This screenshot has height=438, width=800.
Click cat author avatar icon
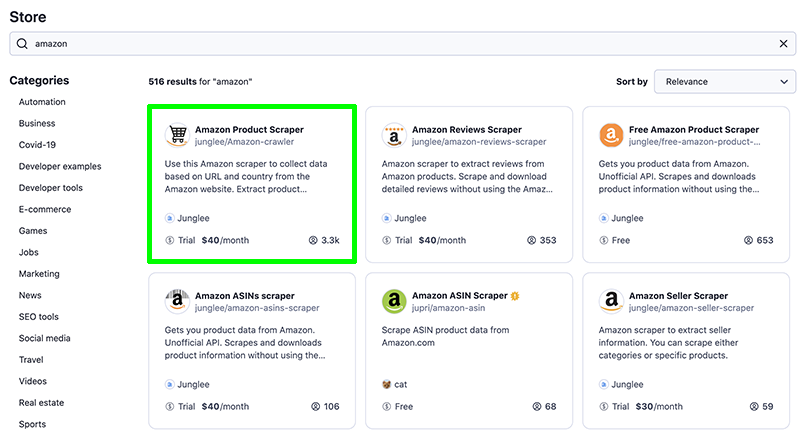pos(386,384)
